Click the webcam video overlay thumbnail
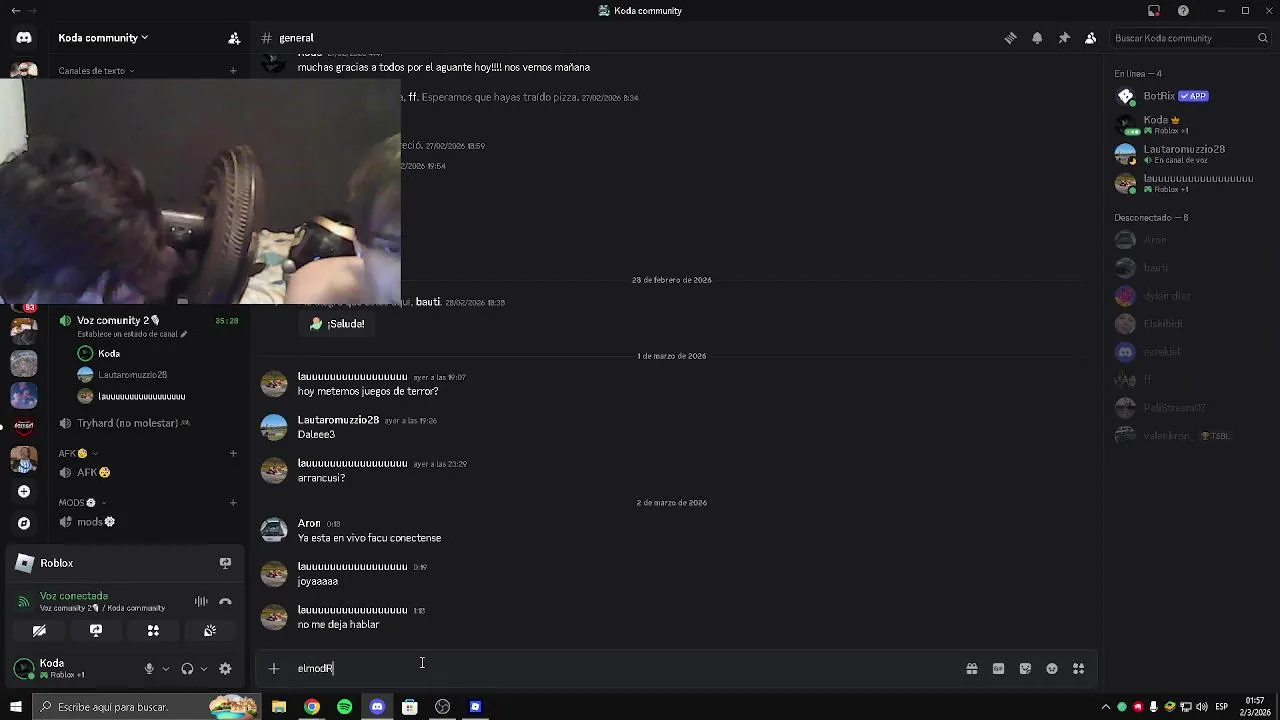The image size is (1280, 720). (x=200, y=190)
